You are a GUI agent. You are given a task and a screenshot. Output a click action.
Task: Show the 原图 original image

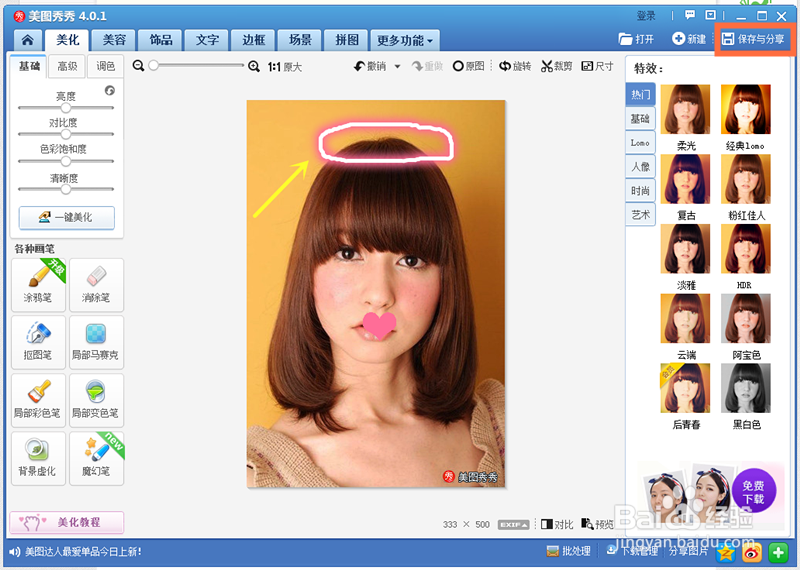tap(468, 66)
